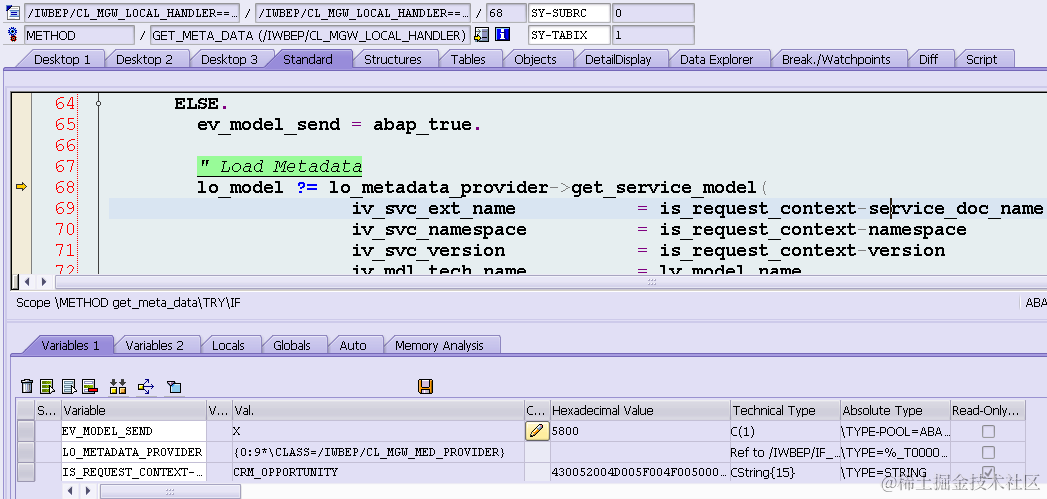Click the gear event-type icon beside METHOD
Screen dimensions: 1047x499
[x=13, y=35]
